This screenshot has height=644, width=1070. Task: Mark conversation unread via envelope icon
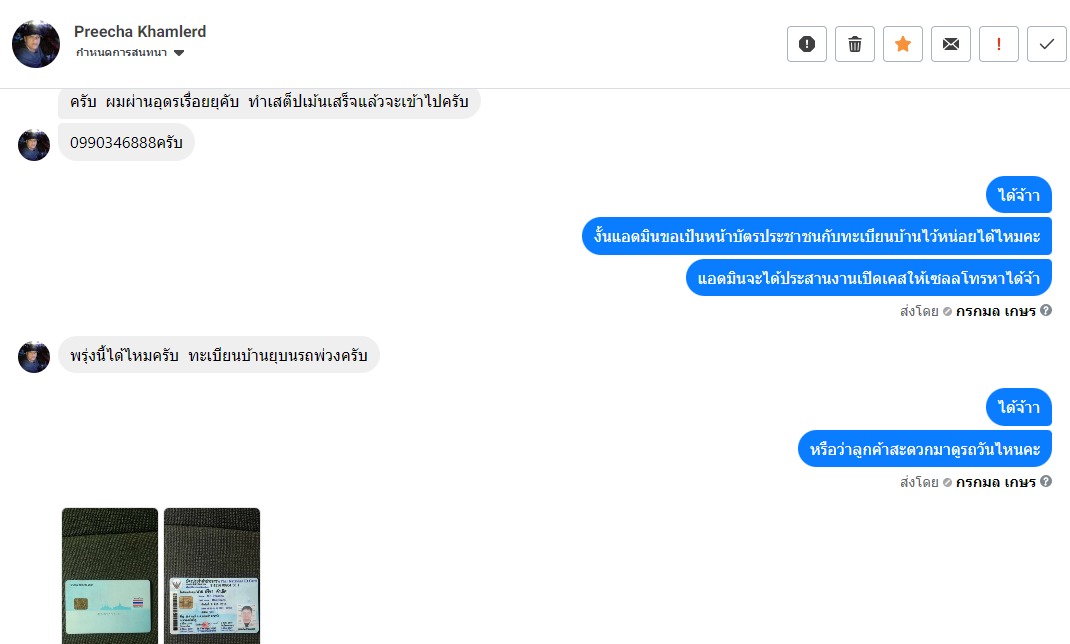[951, 44]
